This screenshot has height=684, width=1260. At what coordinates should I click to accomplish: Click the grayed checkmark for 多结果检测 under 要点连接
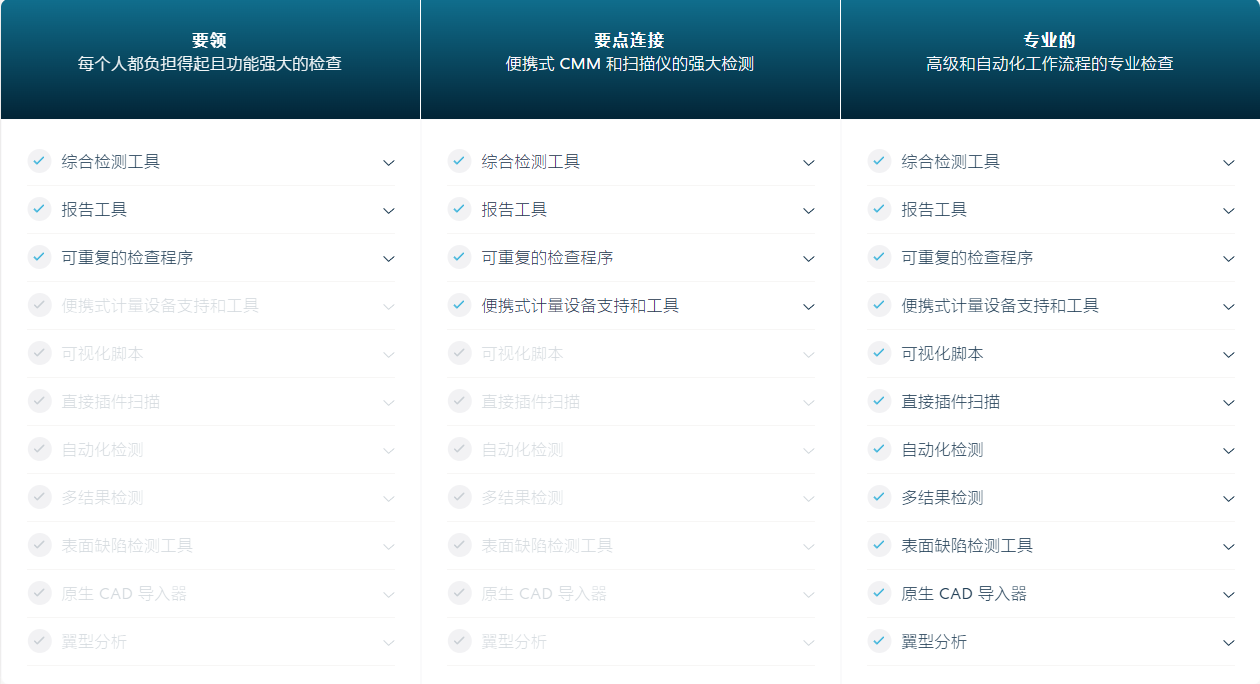(x=460, y=498)
